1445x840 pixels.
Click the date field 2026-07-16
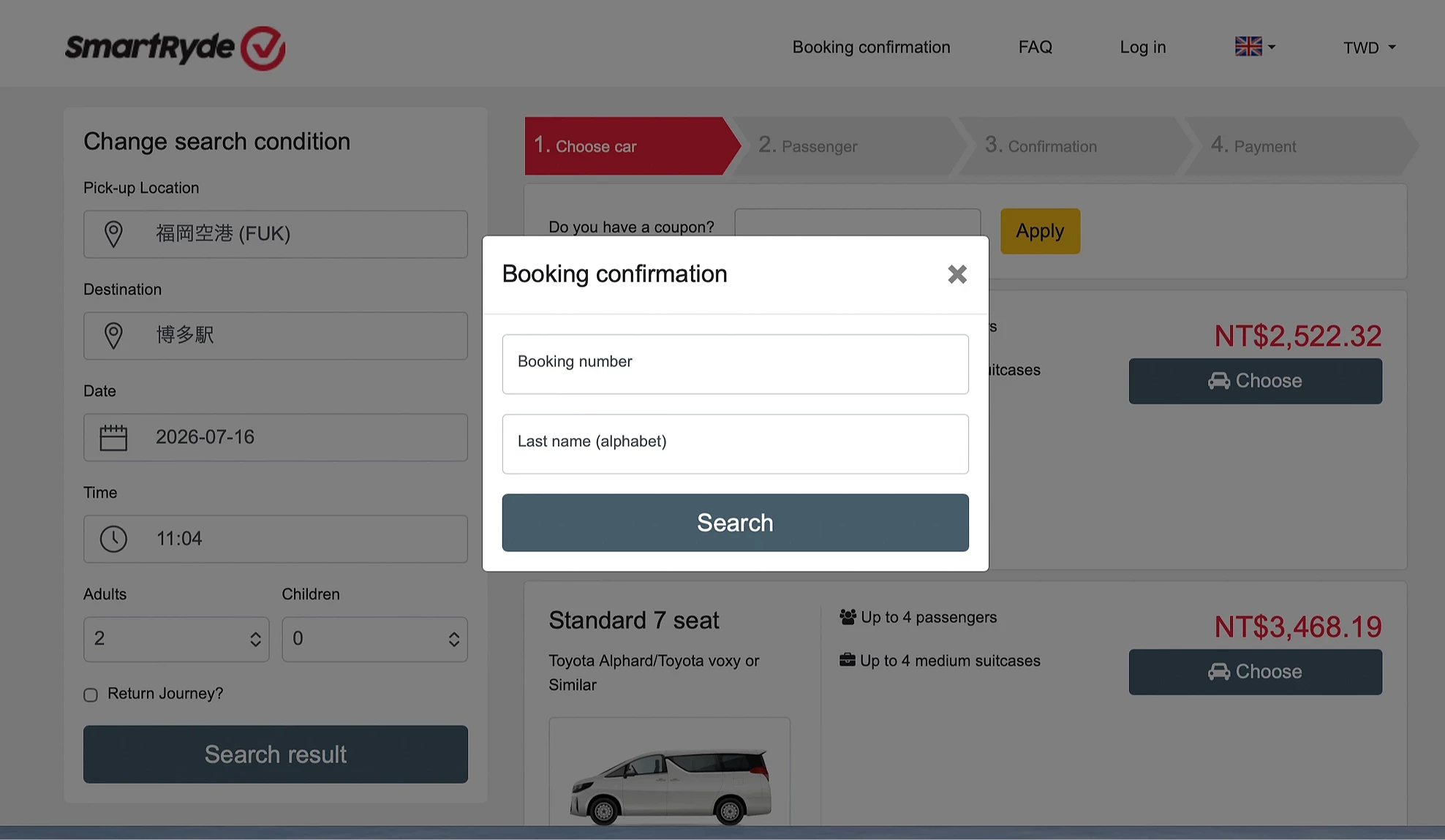276,437
